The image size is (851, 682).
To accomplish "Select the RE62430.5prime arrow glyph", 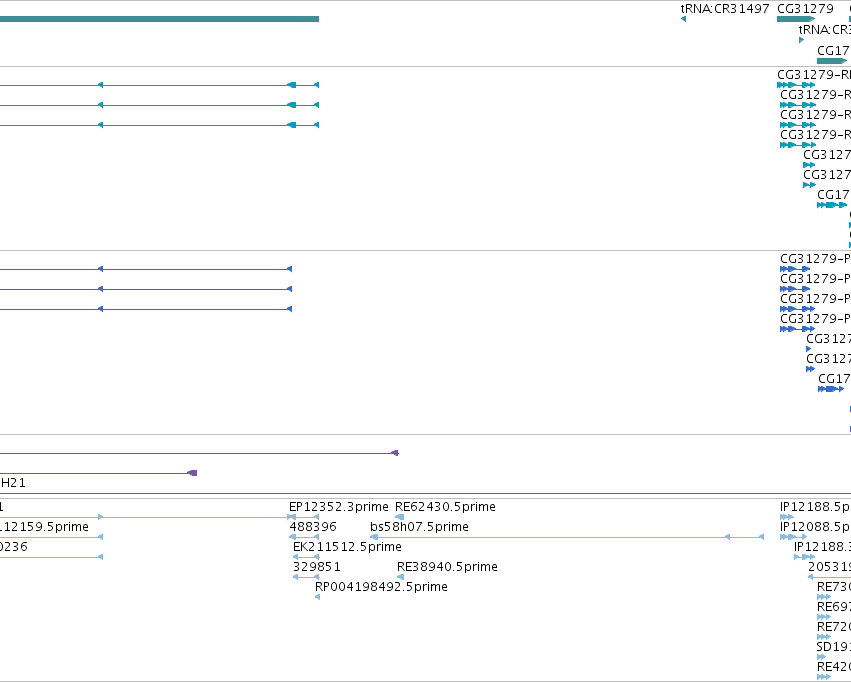I will point(399,517).
